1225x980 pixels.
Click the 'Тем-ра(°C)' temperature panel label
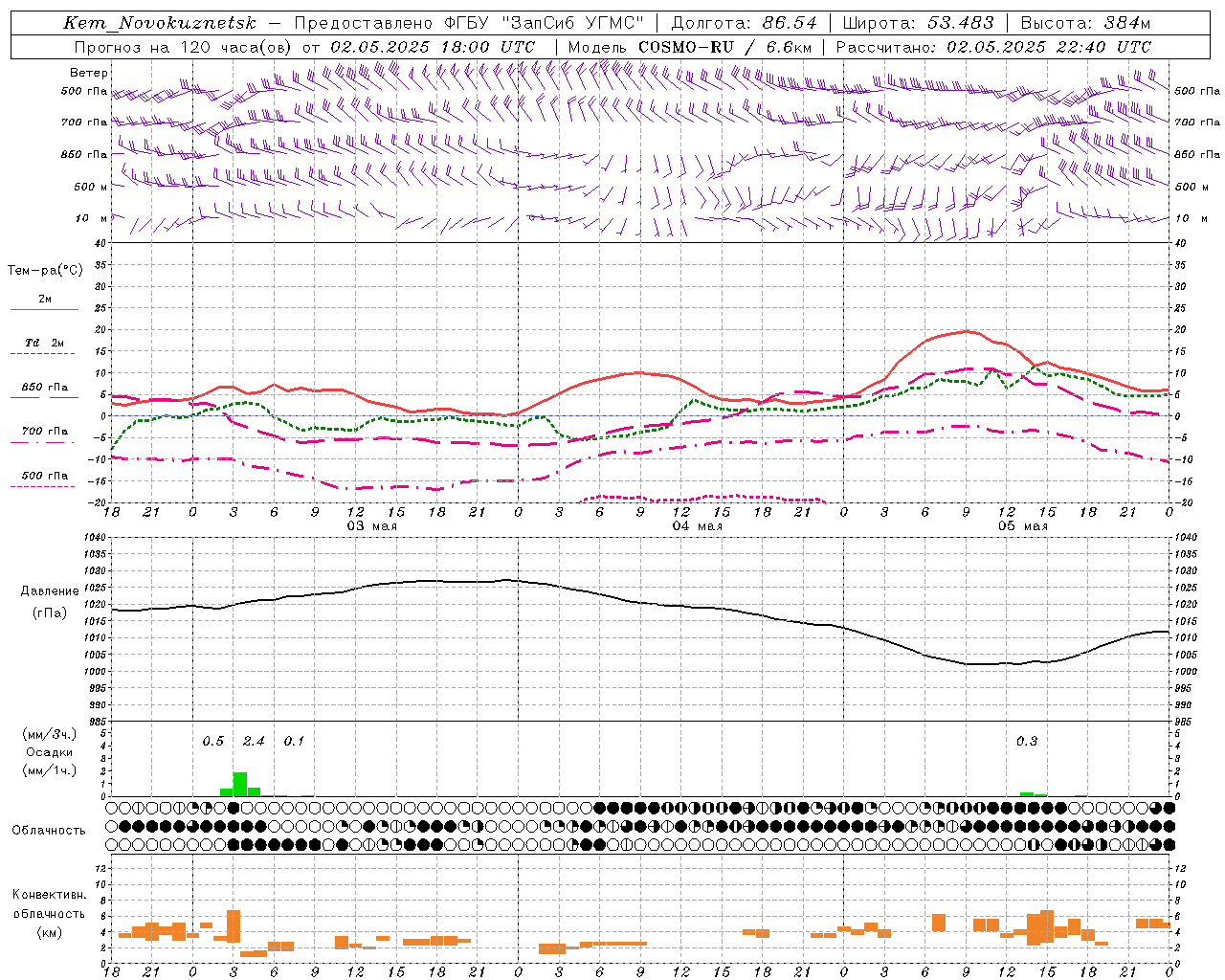coord(45,271)
